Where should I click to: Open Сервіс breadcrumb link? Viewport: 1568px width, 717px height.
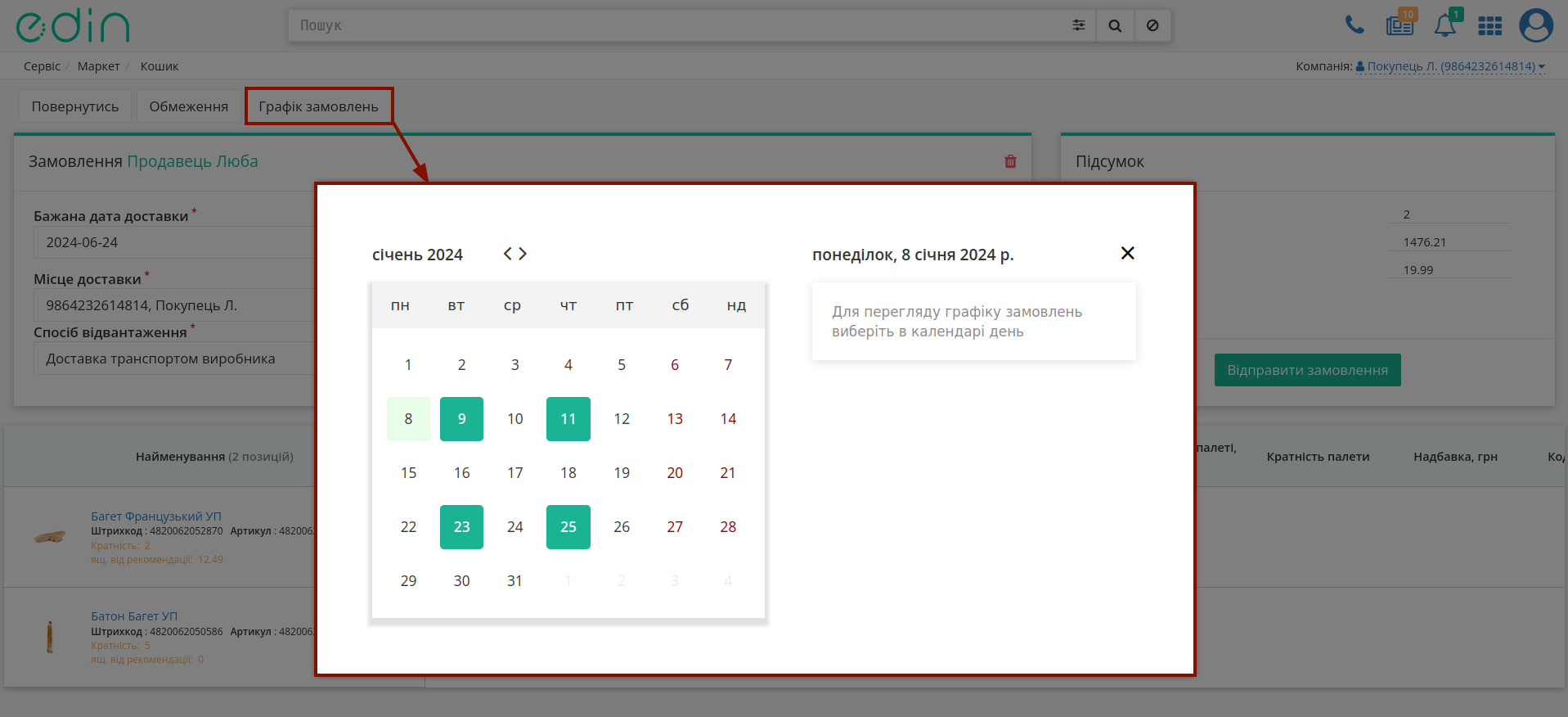click(x=42, y=66)
